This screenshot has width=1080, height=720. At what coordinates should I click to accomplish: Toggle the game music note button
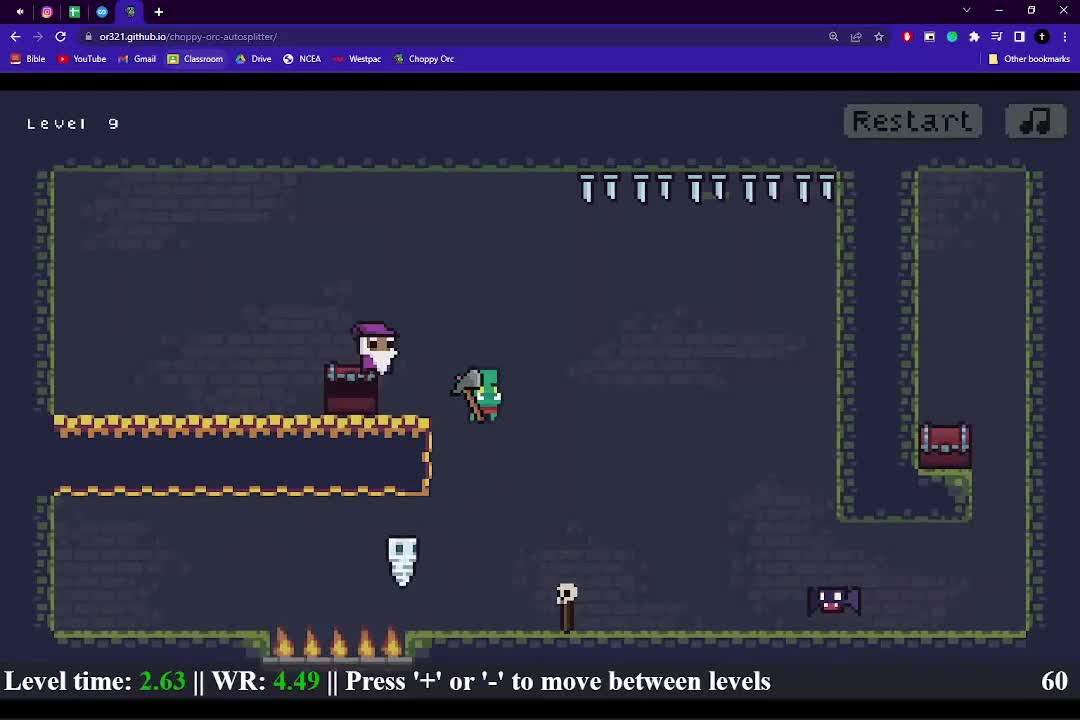point(1035,121)
